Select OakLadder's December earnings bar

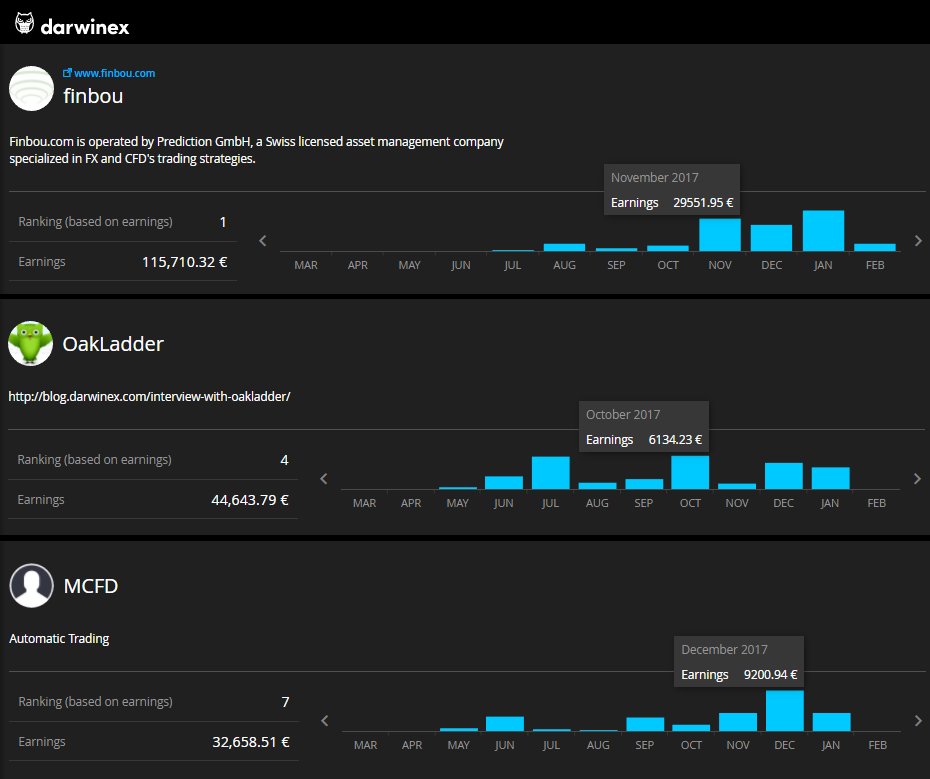(x=784, y=476)
